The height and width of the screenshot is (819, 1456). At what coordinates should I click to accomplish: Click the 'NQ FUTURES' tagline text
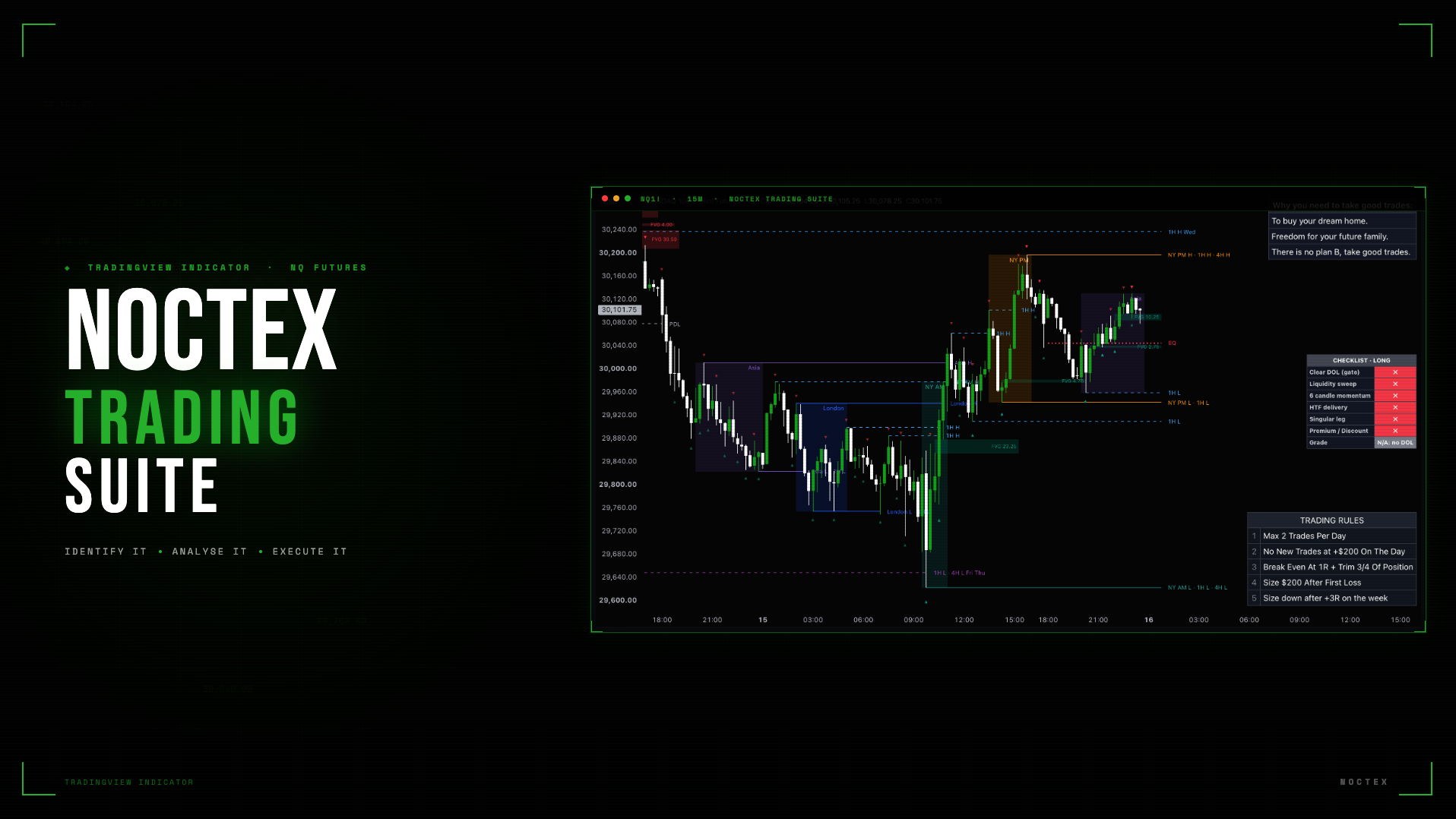point(328,267)
